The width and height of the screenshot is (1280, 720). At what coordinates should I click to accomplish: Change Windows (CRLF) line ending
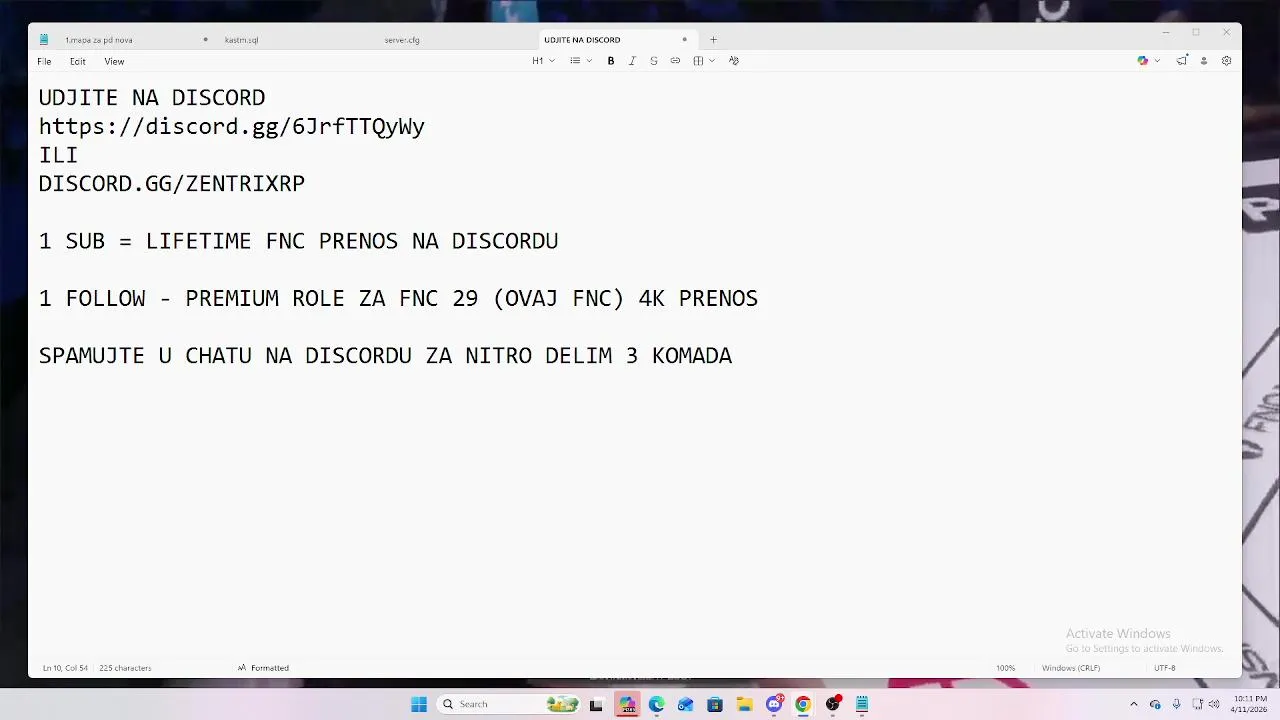(x=1070, y=668)
